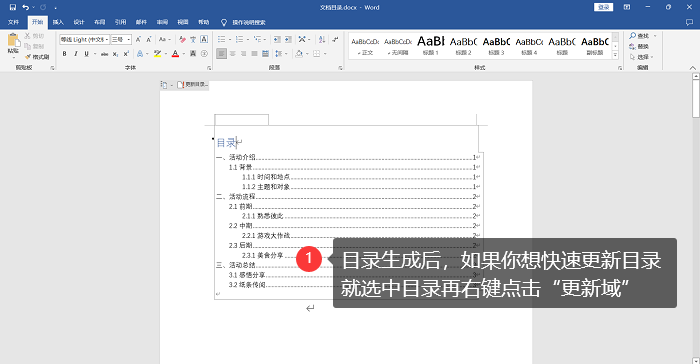
Task: Switch to the Layout (布局) tab
Action: [x=100, y=22]
